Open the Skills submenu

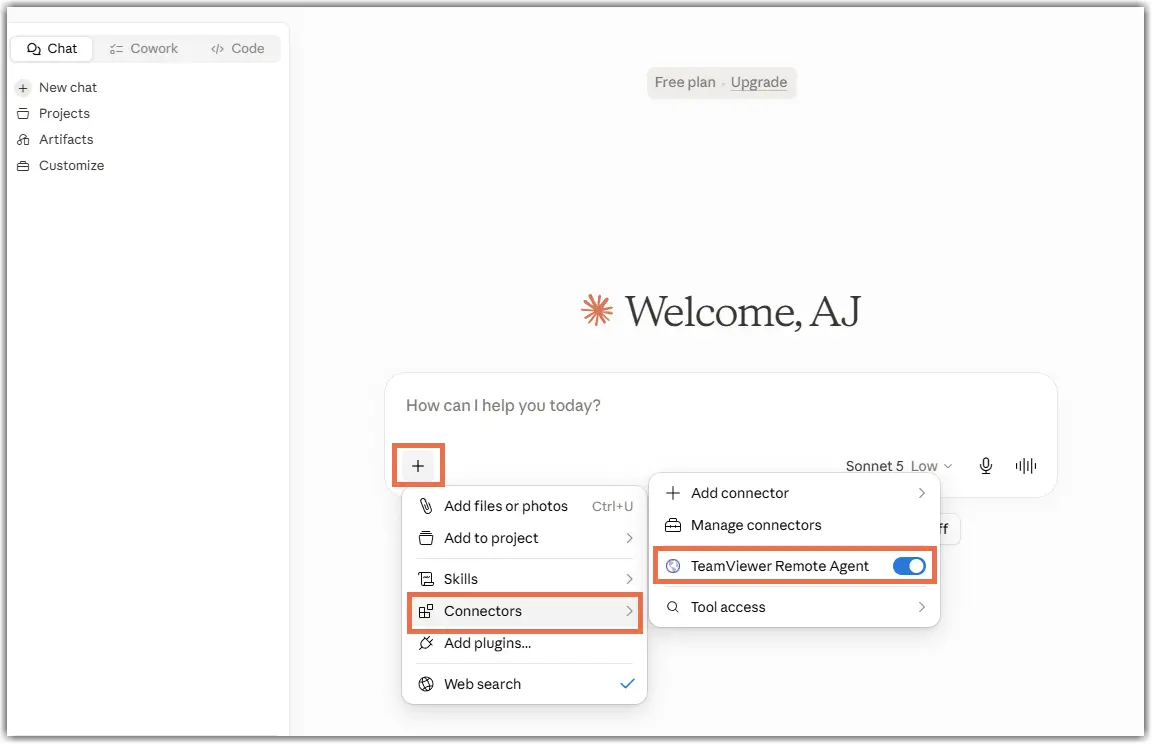pyautogui.click(x=525, y=579)
